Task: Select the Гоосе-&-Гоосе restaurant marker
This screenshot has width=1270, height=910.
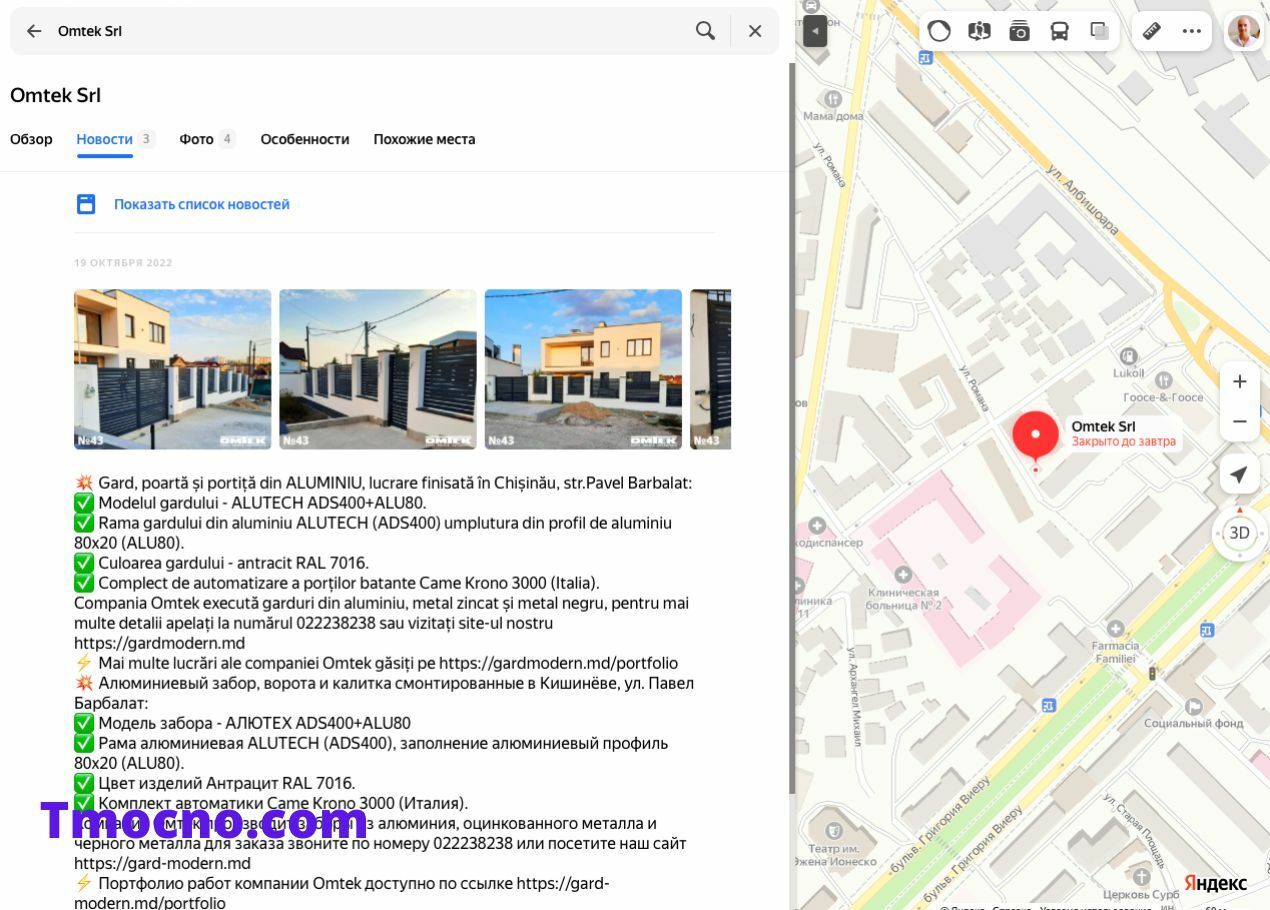Action: point(1163,380)
